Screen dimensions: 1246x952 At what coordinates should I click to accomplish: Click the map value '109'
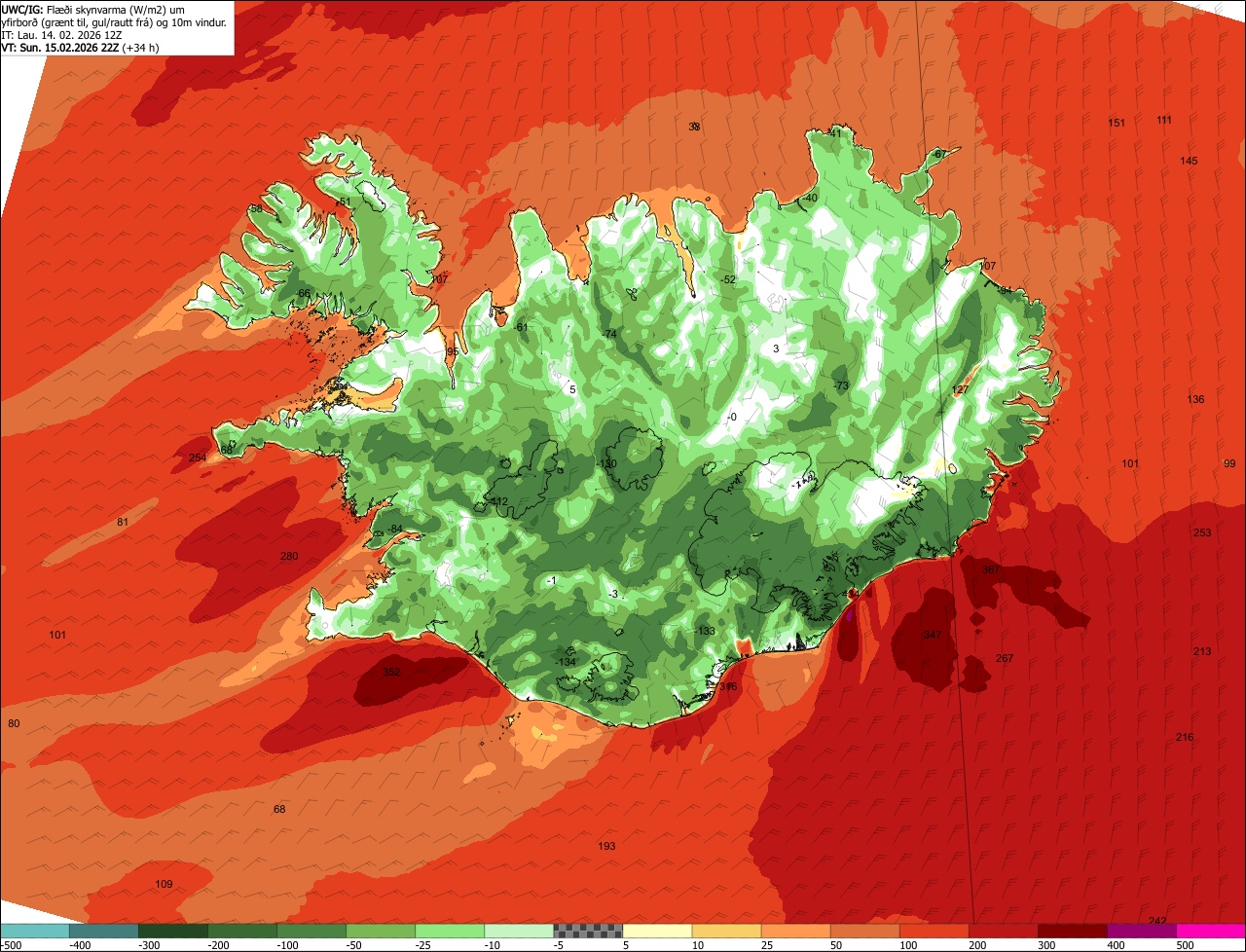(164, 884)
